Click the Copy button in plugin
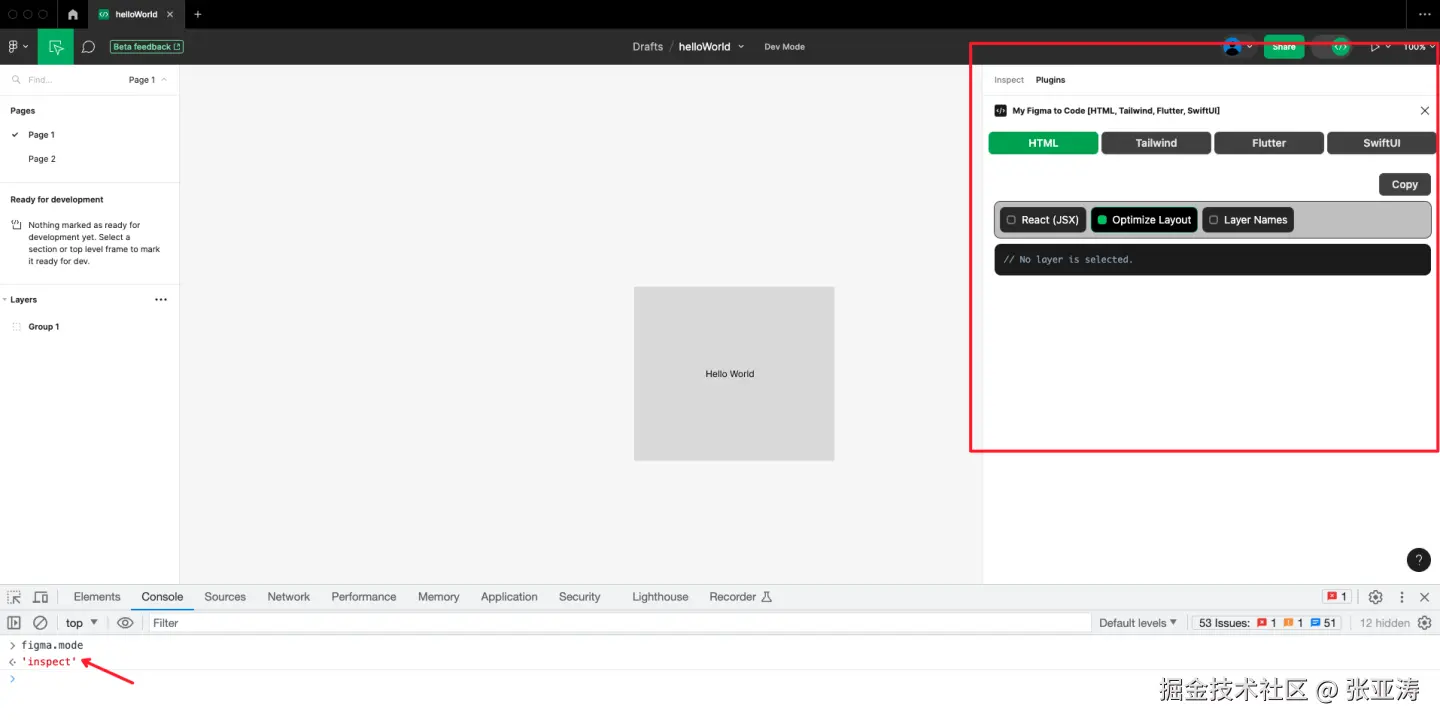The width and height of the screenshot is (1440, 724). point(1404,184)
